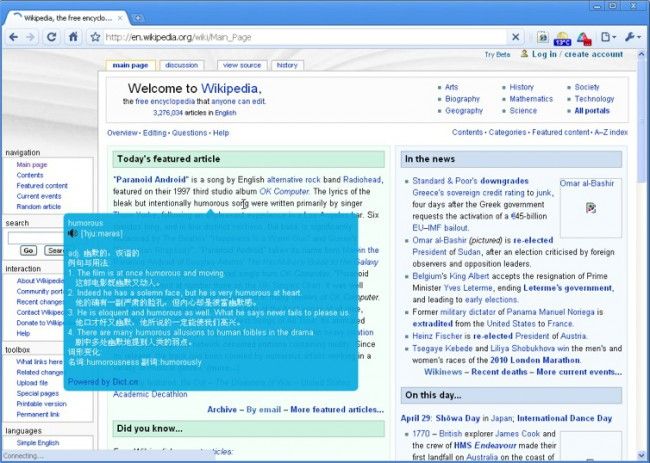Open Featured content in navigation sidebar
The width and height of the screenshot is (650, 463).
[x=42, y=186]
